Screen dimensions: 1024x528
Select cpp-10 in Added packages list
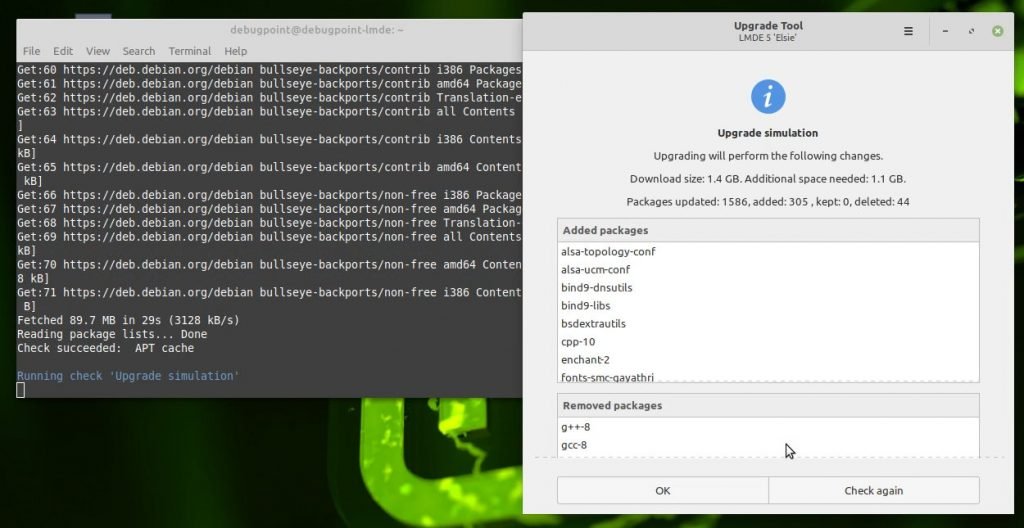pos(580,342)
